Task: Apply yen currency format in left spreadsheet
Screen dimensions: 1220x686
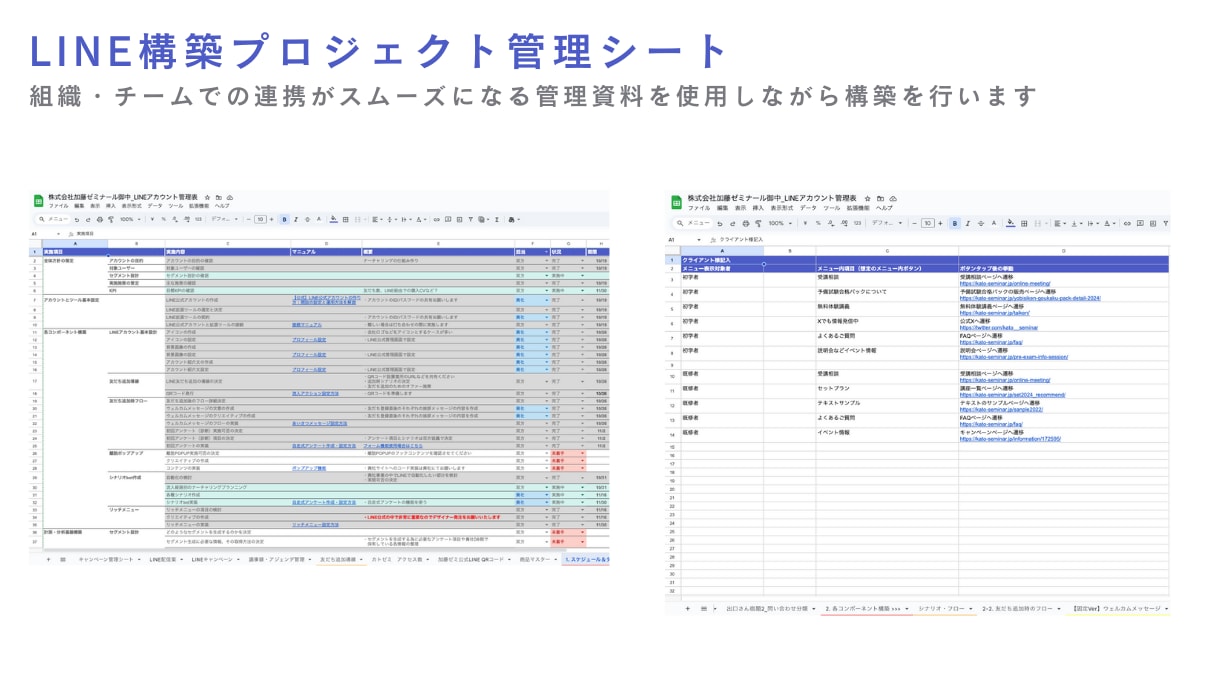Action: [x=153, y=219]
